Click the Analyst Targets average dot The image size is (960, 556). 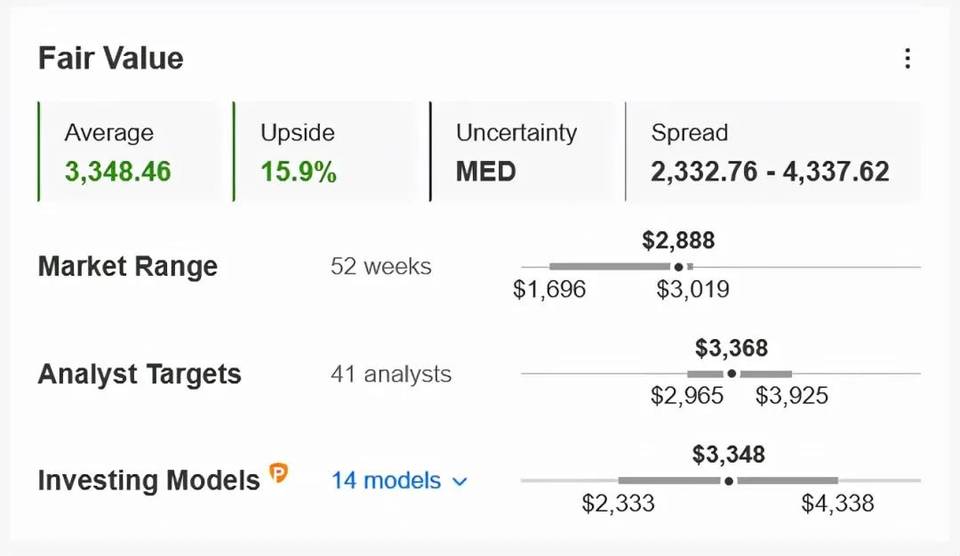click(732, 374)
